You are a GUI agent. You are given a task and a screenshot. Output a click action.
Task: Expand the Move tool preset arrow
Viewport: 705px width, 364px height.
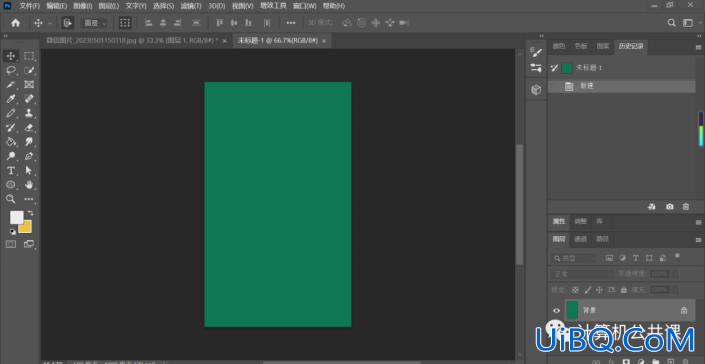(50, 23)
